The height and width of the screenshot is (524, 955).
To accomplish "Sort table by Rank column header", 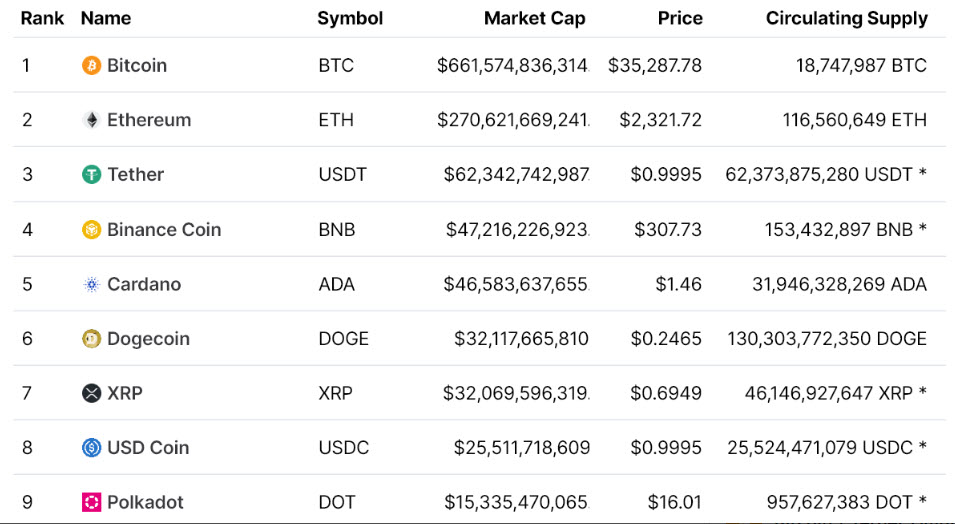I will 42,18.
